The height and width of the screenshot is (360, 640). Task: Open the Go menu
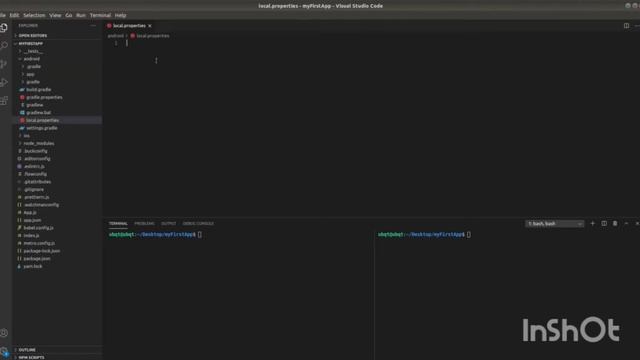click(x=69, y=15)
